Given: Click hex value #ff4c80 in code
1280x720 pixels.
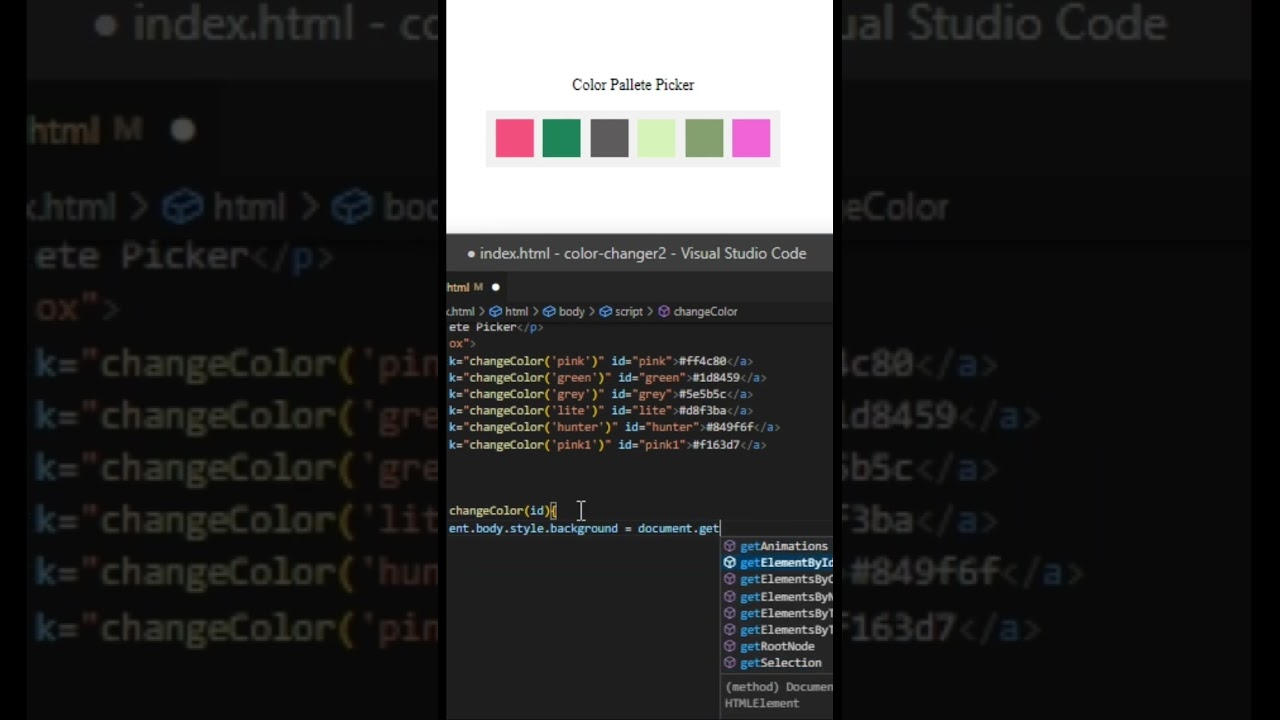Looking at the screenshot, I should [x=702, y=361].
